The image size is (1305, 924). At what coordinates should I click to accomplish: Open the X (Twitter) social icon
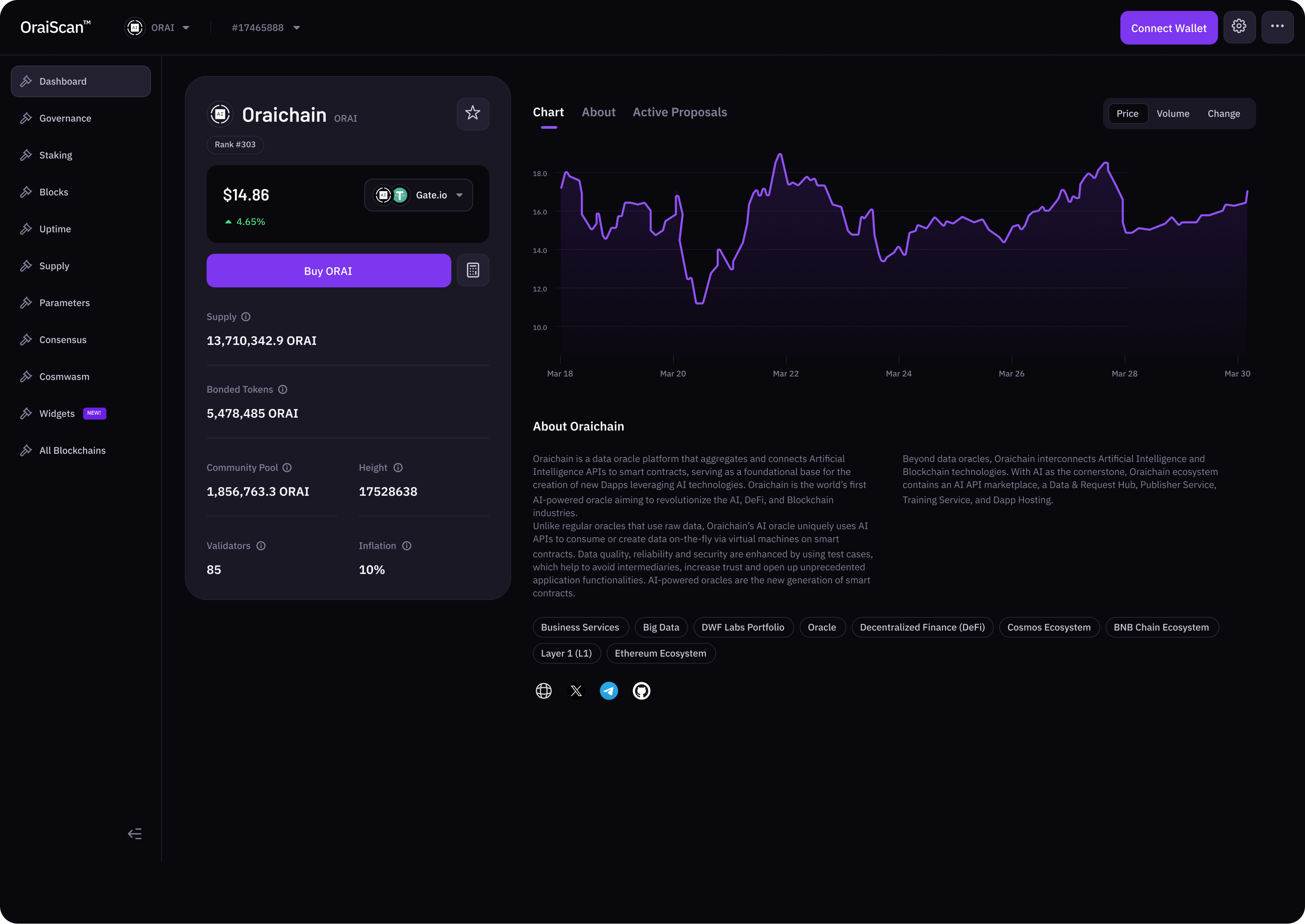pyautogui.click(x=577, y=691)
